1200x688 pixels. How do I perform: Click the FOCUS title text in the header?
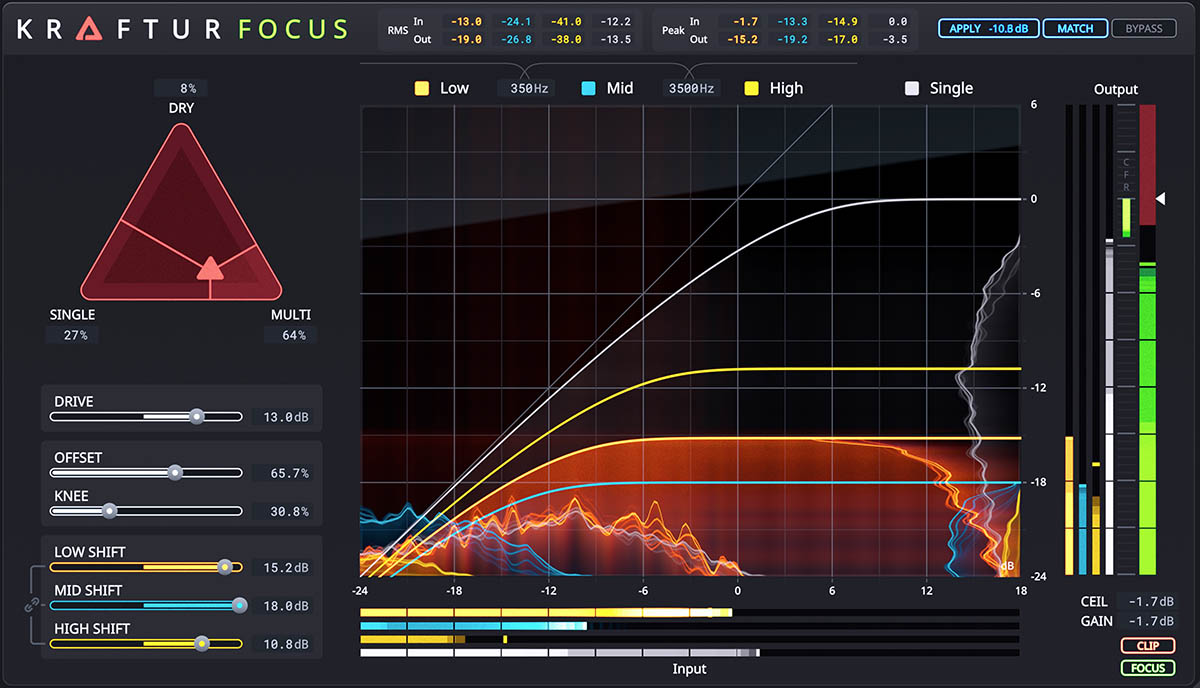coord(294,29)
